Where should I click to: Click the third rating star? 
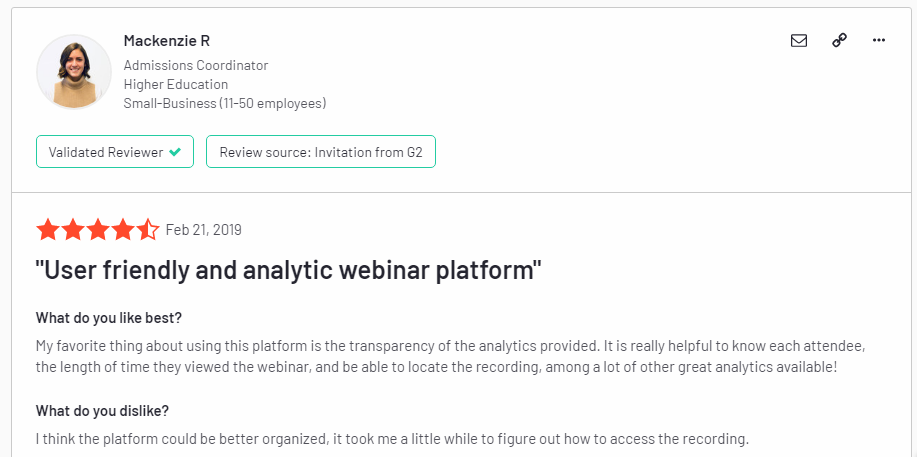tap(97, 230)
